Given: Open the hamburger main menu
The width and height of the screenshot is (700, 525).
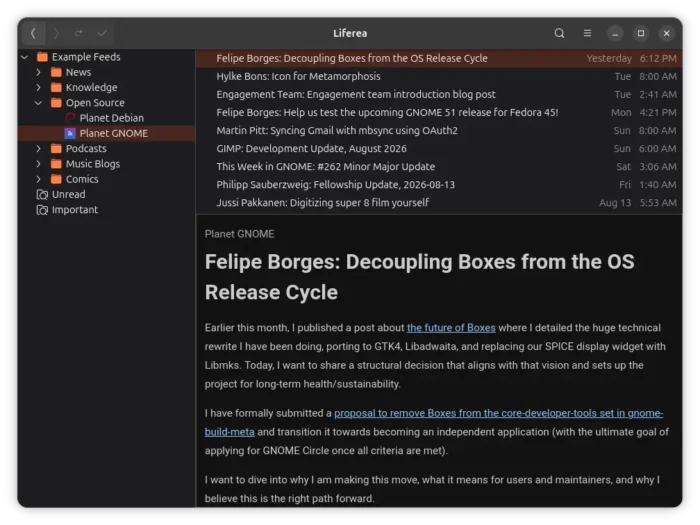Looking at the screenshot, I should pos(588,33).
